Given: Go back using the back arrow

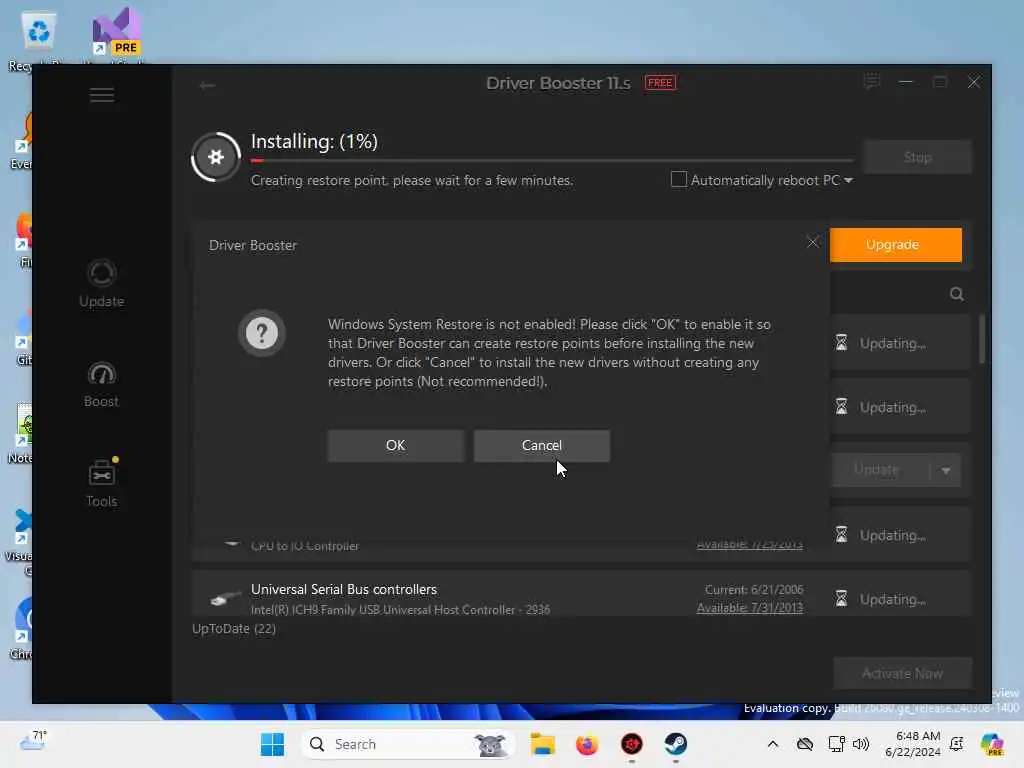Looking at the screenshot, I should 207,86.
